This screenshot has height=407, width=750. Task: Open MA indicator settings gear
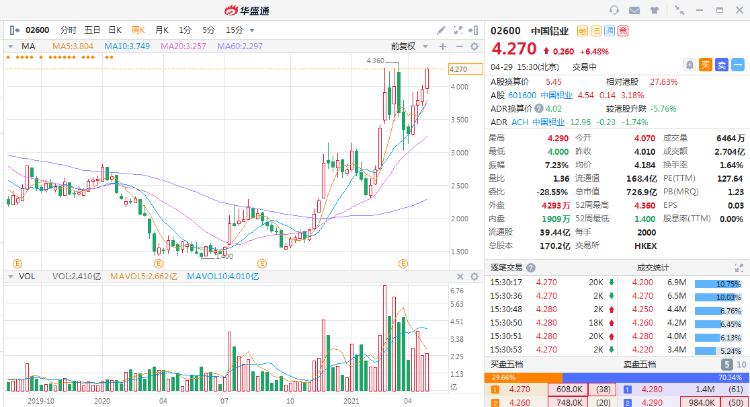474,46
